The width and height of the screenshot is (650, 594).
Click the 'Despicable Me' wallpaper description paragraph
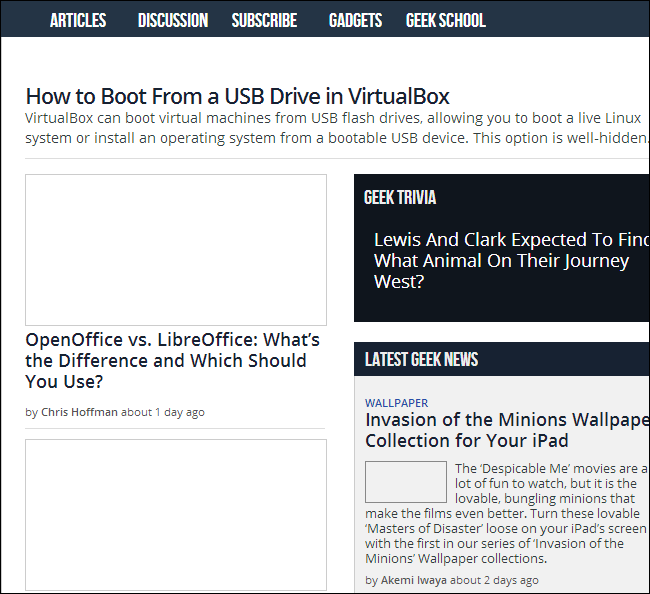click(507, 514)
